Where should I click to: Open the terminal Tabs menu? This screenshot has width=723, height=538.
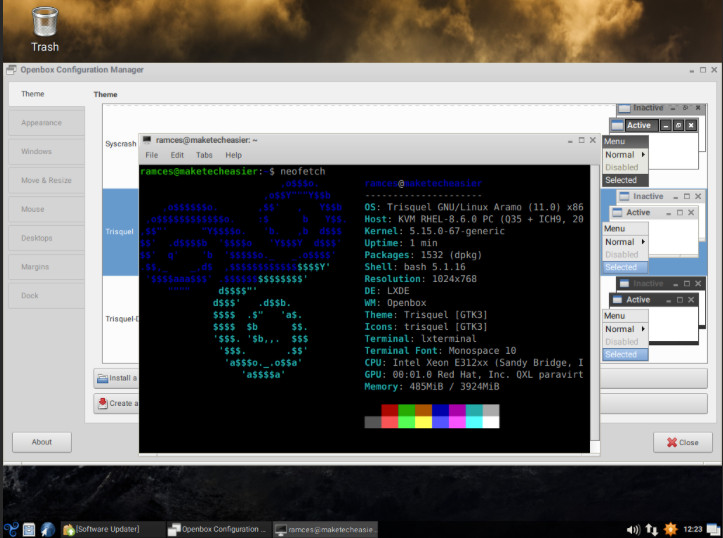(204, 155)
